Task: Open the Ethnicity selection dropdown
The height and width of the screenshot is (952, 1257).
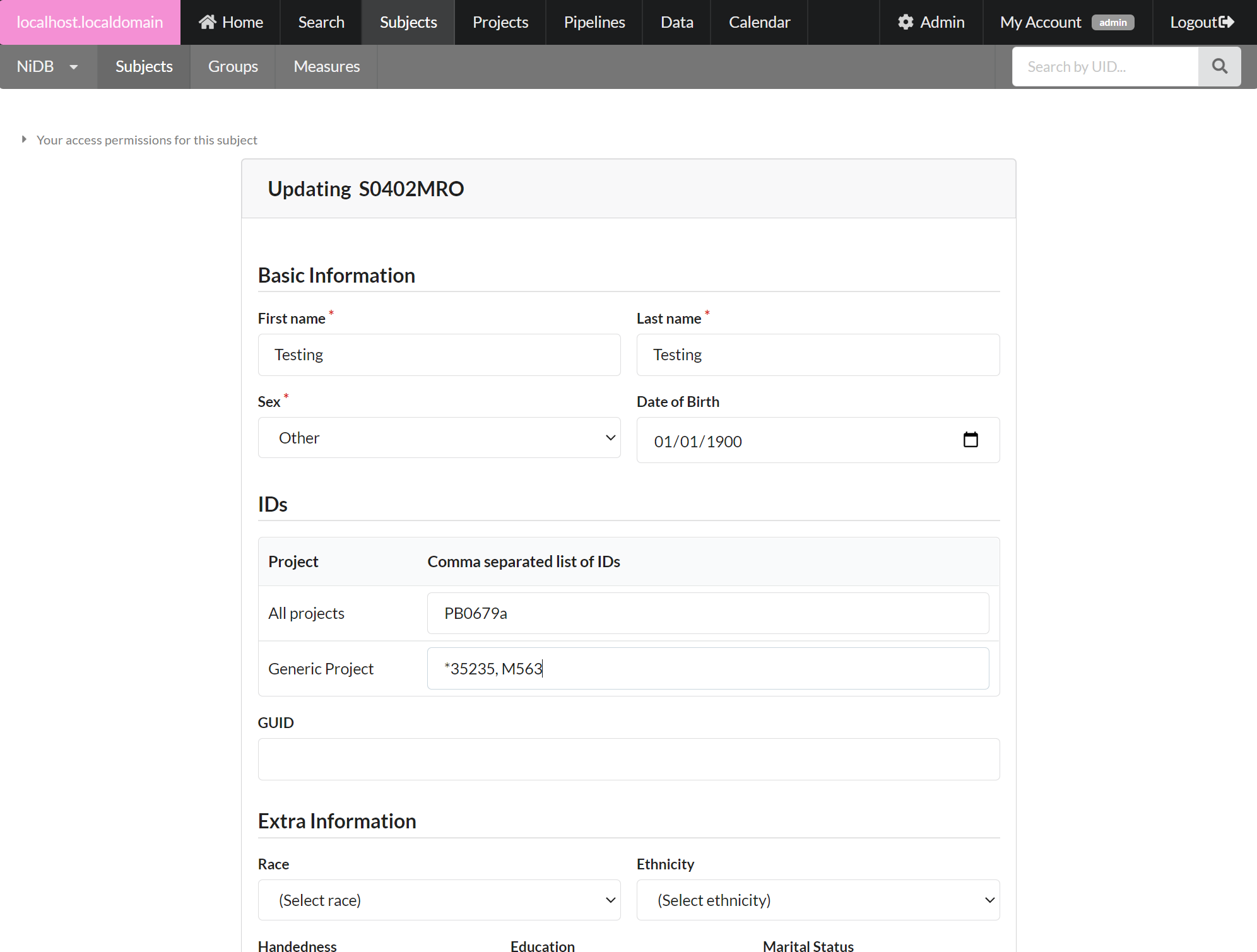Action: pyautogui.click(x=817, y=900)
